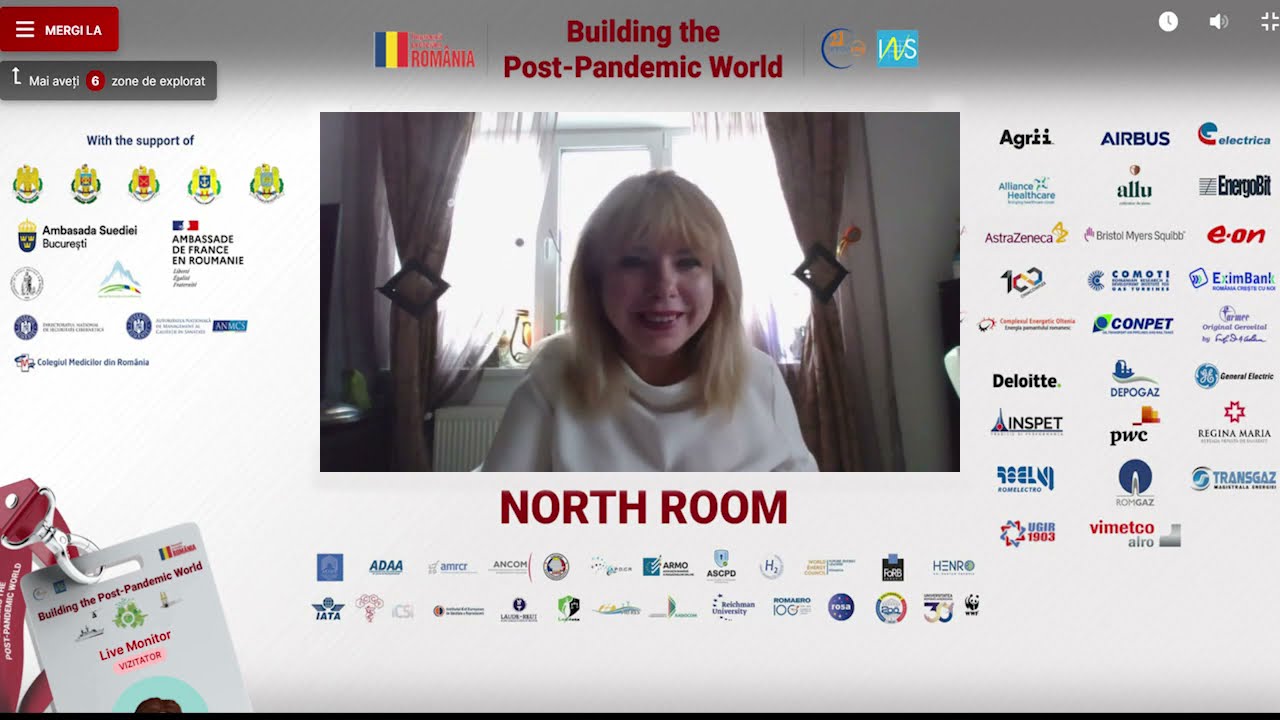
Task: Click the WWF panda logo
Action: point(971,604)
